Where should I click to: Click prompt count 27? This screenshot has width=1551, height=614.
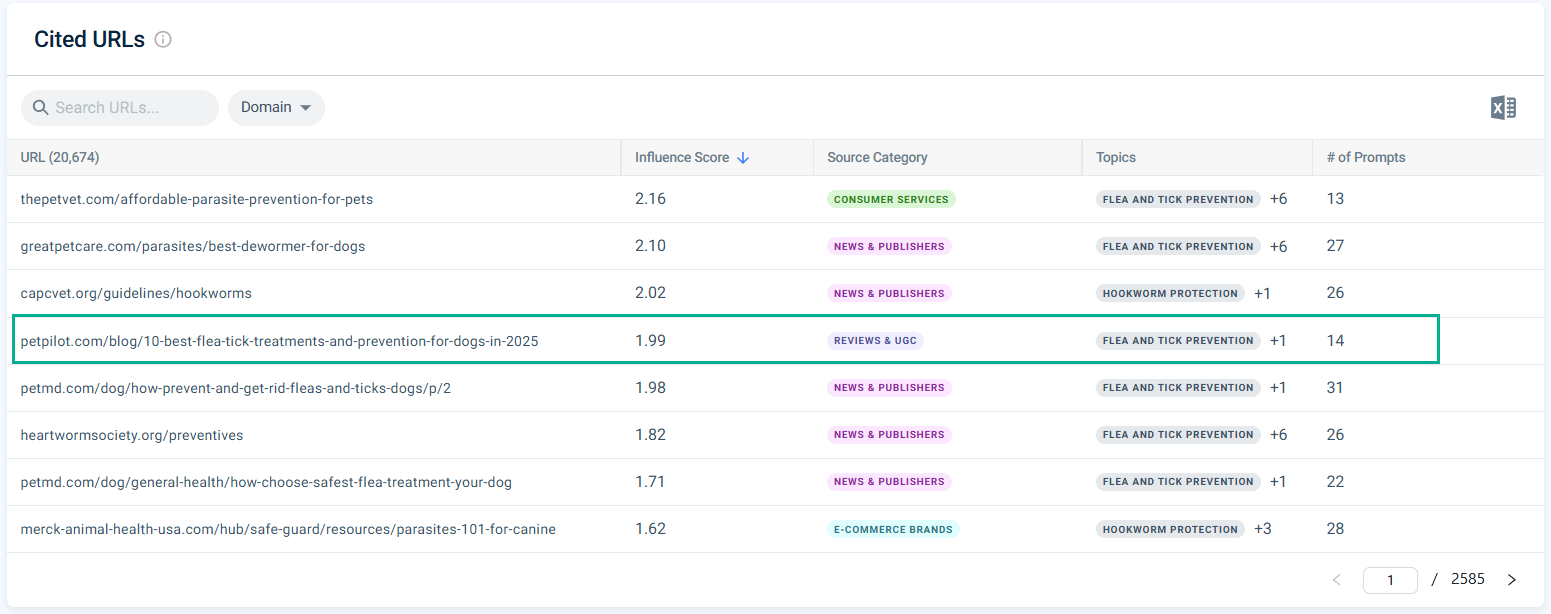pyautogui.click(x=1335, y=246)
